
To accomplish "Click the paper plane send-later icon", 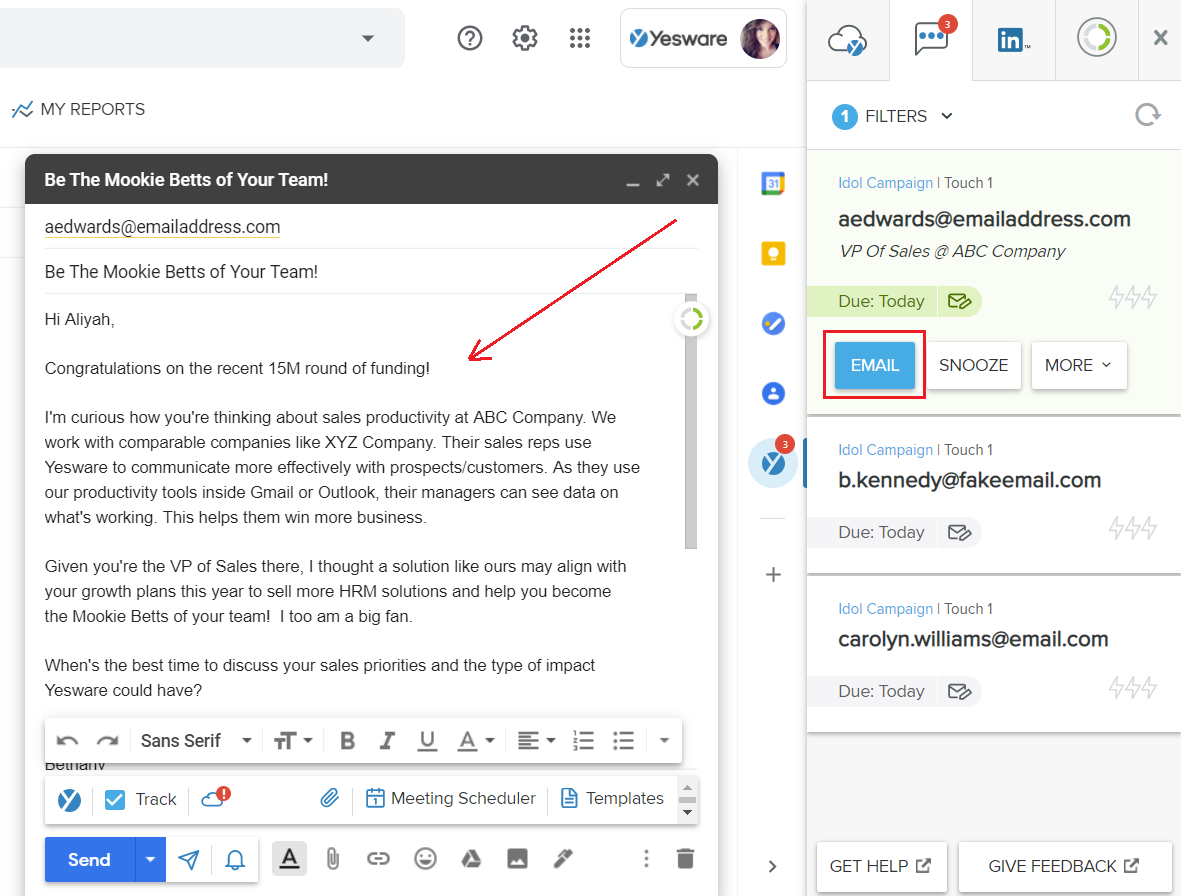I will (189, 860).
